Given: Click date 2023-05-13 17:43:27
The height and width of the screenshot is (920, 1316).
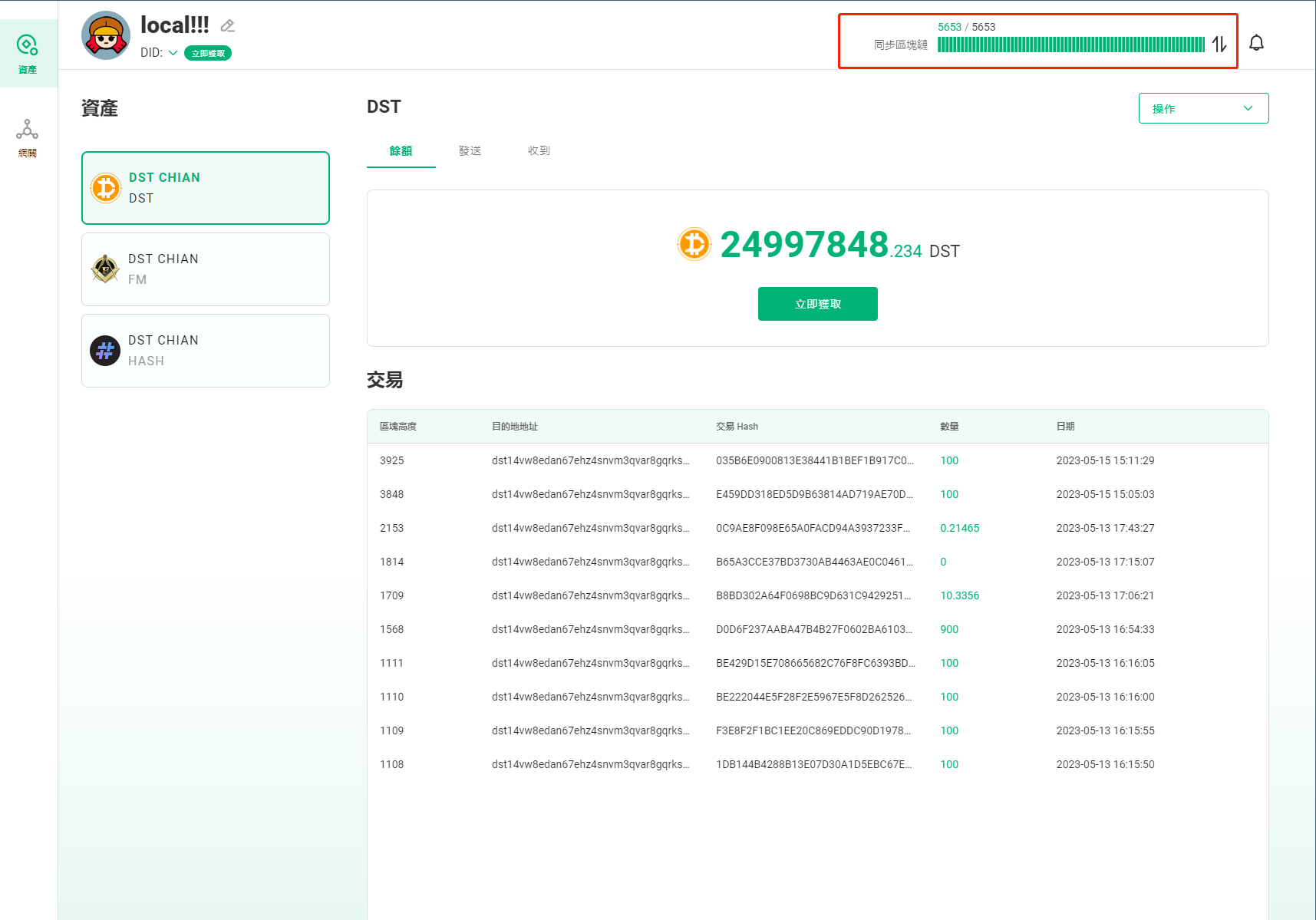Looking at the screenshot, I should coord(1105,528).
